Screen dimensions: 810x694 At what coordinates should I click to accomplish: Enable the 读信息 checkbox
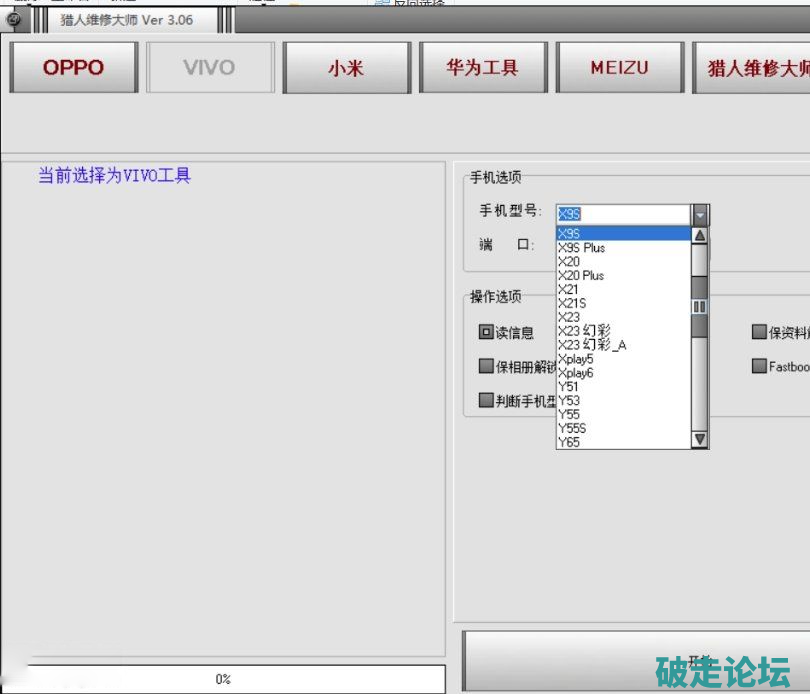pyautogui.click(x=486, y=333)
